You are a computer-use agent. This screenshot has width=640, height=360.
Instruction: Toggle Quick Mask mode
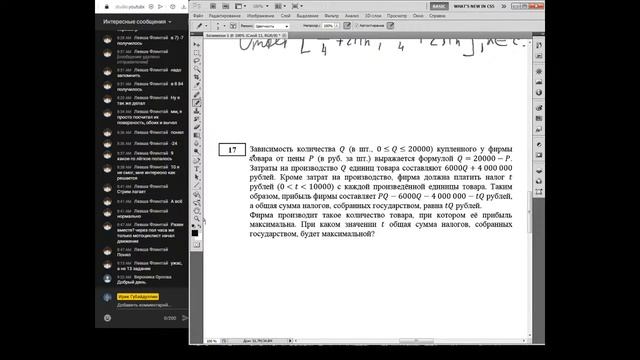click(x=197, y=244)
